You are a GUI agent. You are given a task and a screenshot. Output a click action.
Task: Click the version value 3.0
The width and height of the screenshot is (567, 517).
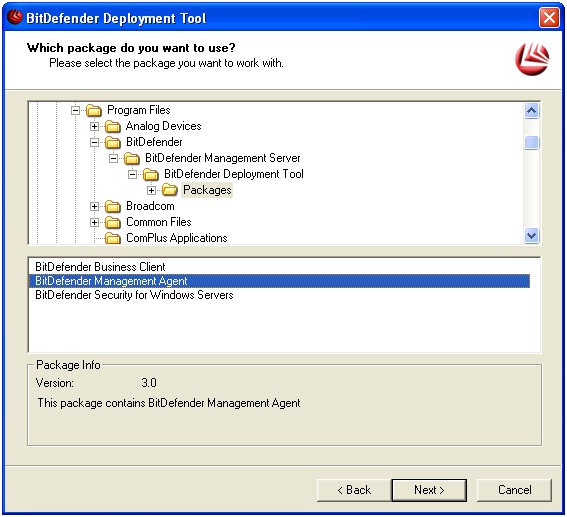pos(149,383)
